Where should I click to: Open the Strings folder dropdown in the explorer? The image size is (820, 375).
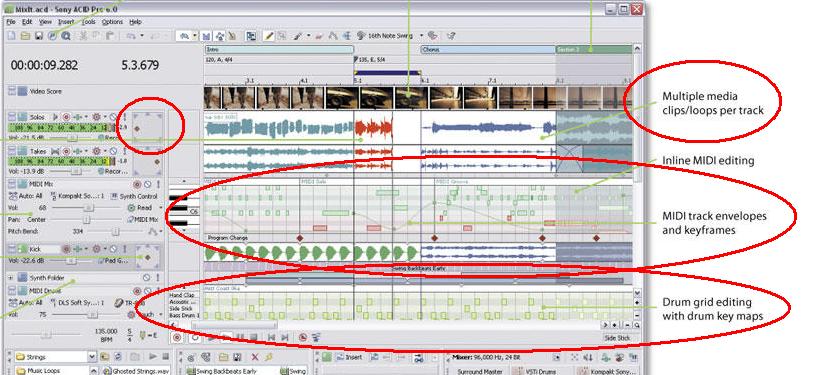click(92, 357)
